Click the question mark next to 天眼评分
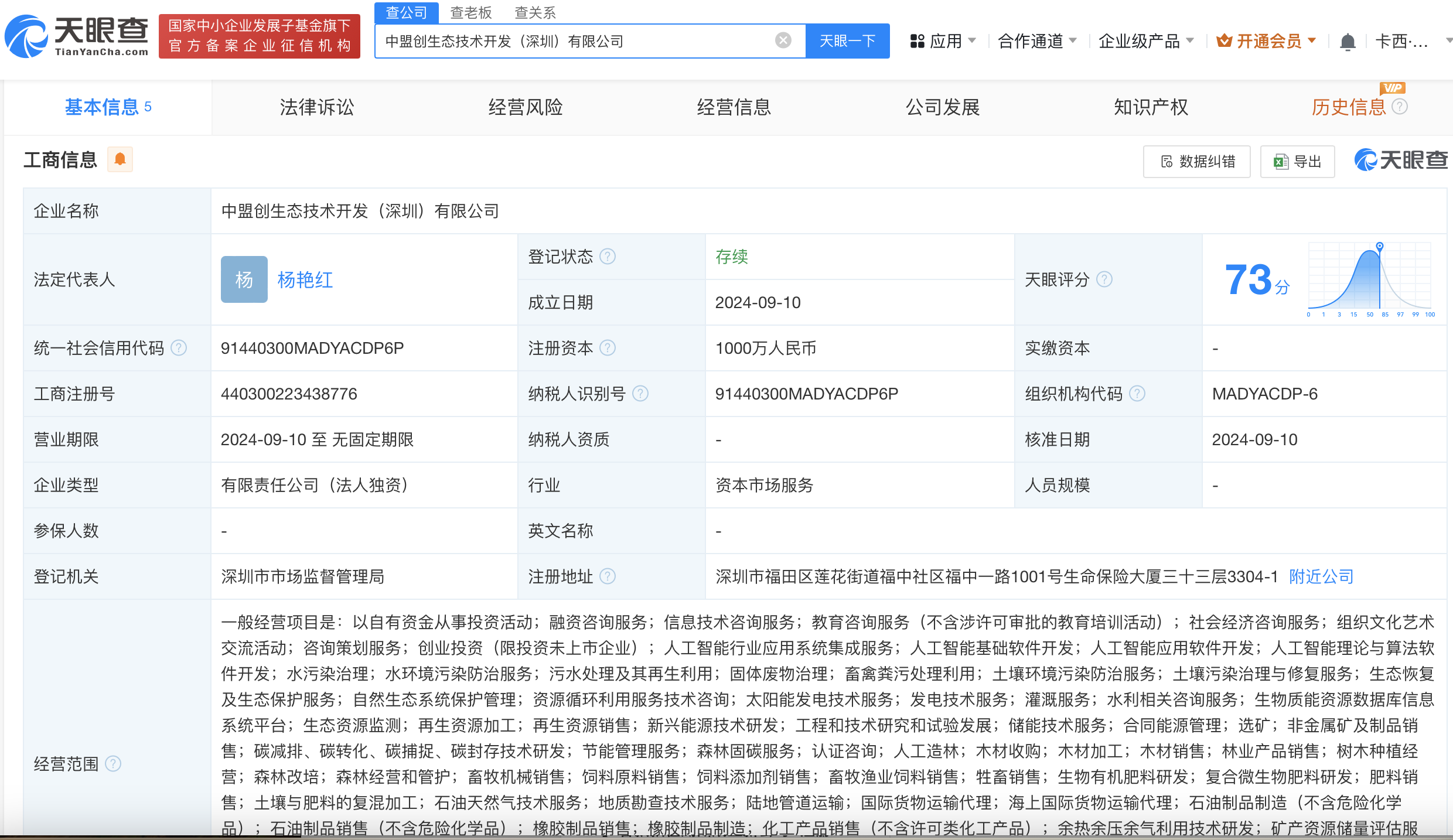The width and height of the screenshot is (1453, 840). 1106,279
